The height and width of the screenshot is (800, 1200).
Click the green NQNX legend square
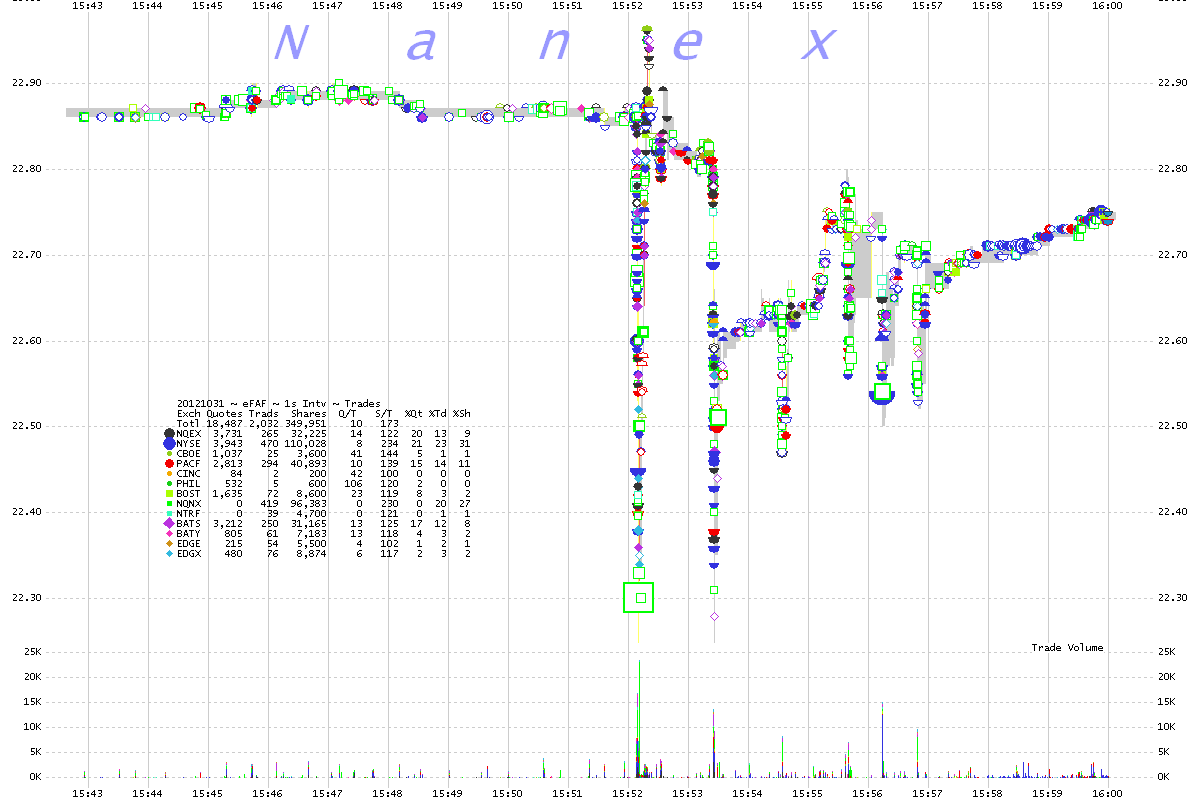[169, 503]
